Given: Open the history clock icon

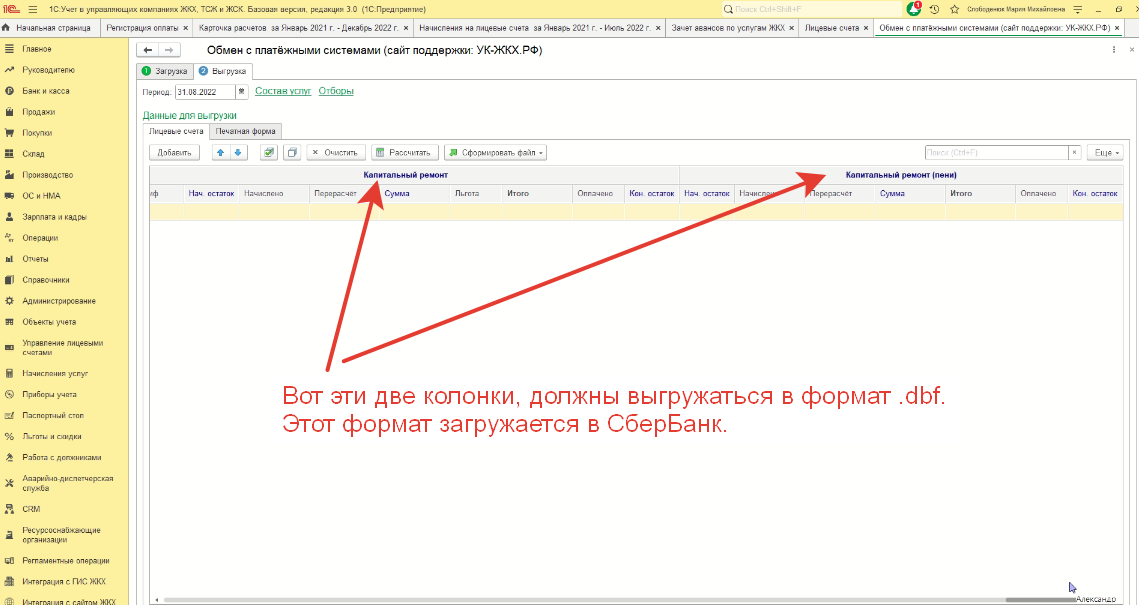Looking at the screenshot, I should 933,9.
